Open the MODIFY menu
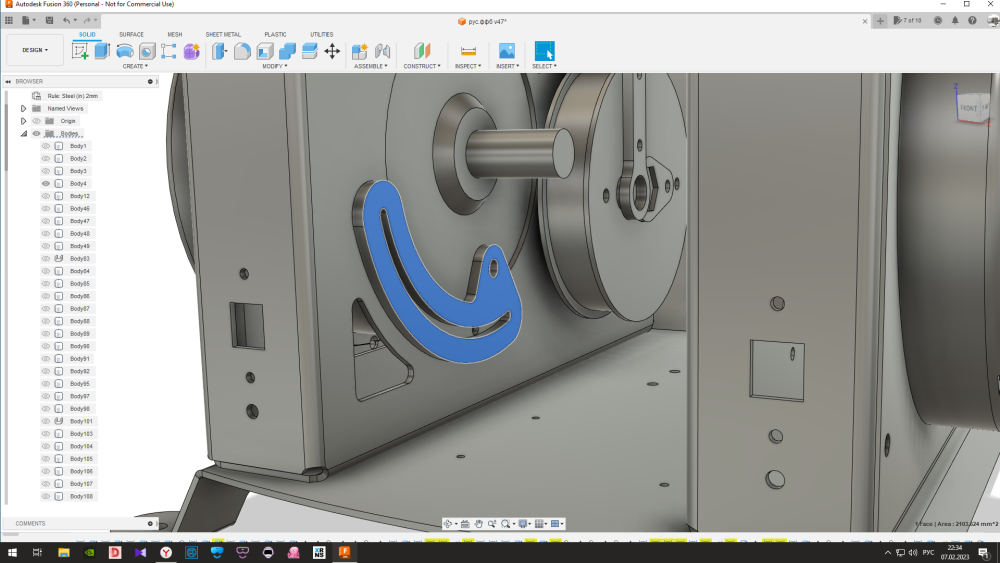1000x563 pixels. (x=274, y=66)
